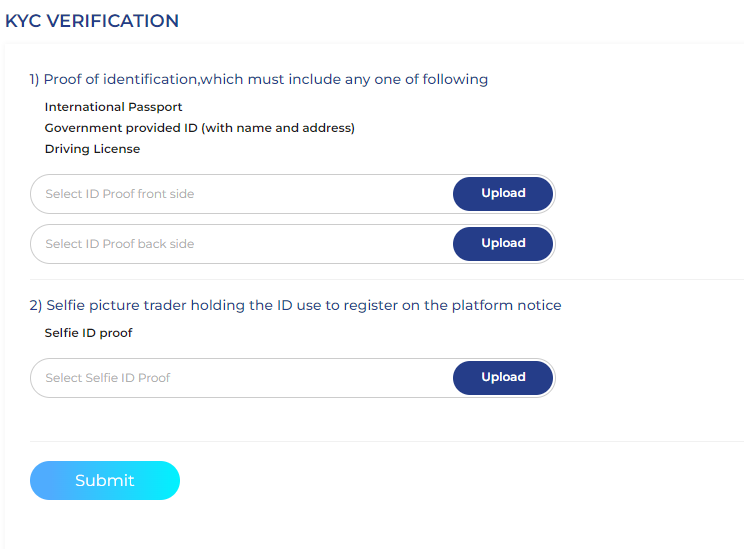Click the 'with name and address' parenthetical text
This screenshot has width=744, height=549.
click(x=278, y=128)
